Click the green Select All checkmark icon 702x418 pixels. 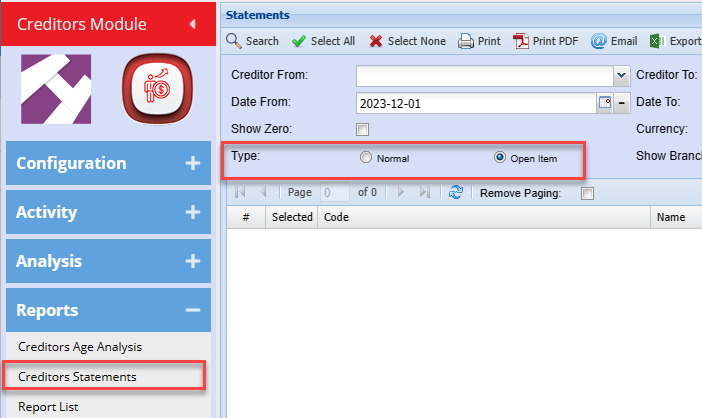pos(299,41)
